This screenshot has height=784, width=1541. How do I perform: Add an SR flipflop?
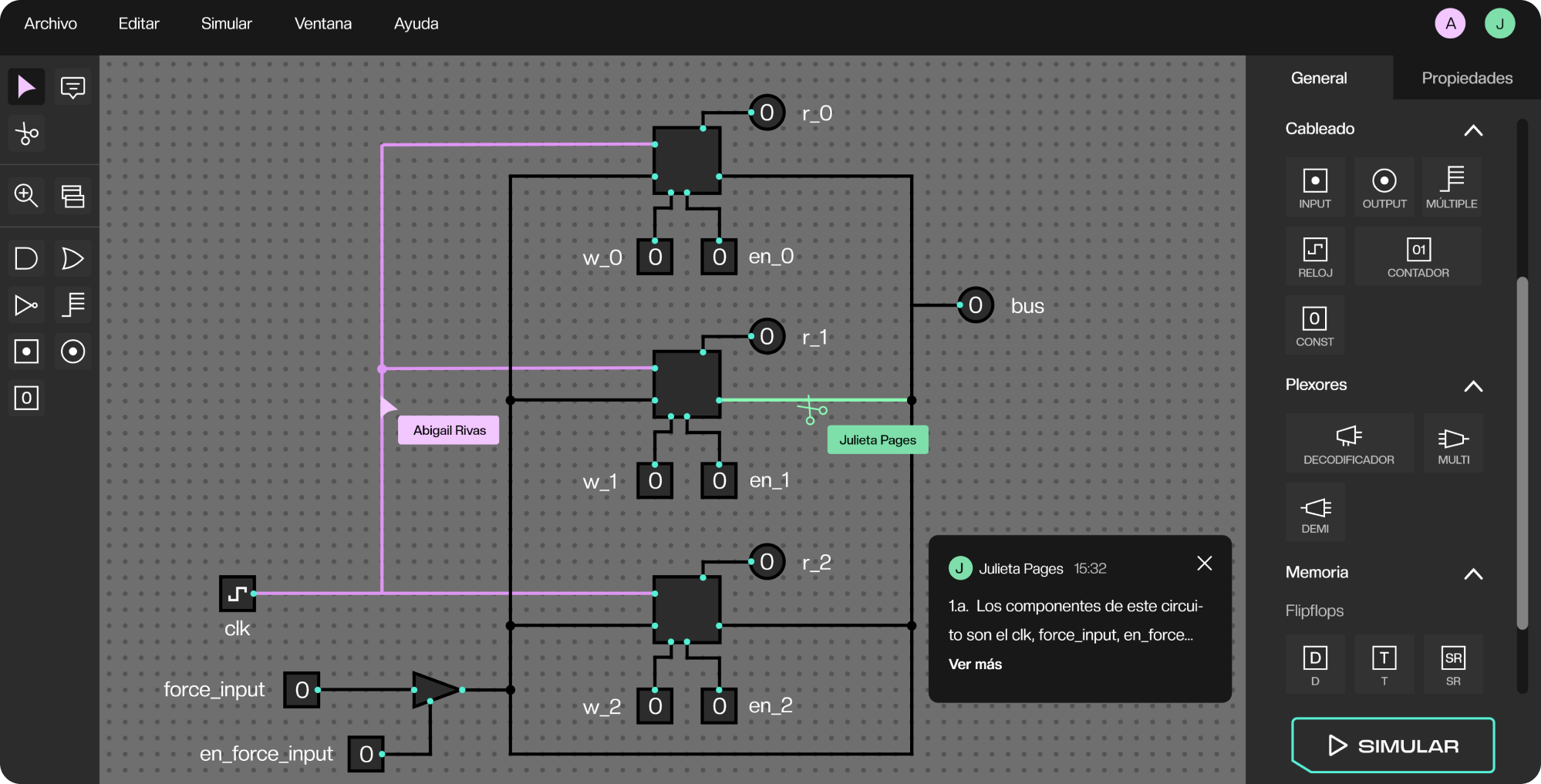point(1454,665)
